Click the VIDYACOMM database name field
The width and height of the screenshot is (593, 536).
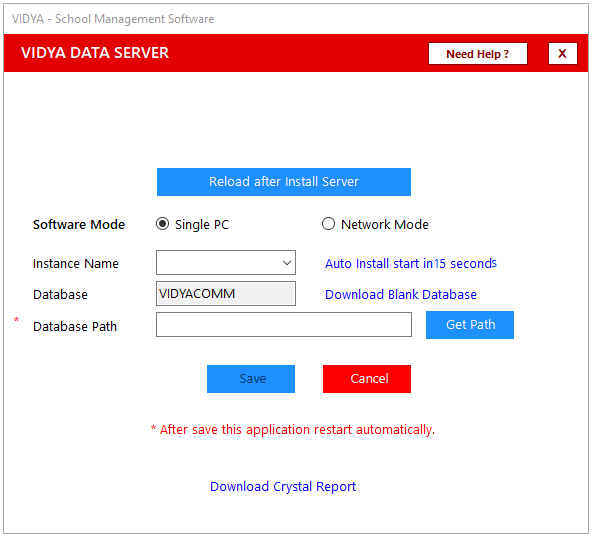pos(226,294)
